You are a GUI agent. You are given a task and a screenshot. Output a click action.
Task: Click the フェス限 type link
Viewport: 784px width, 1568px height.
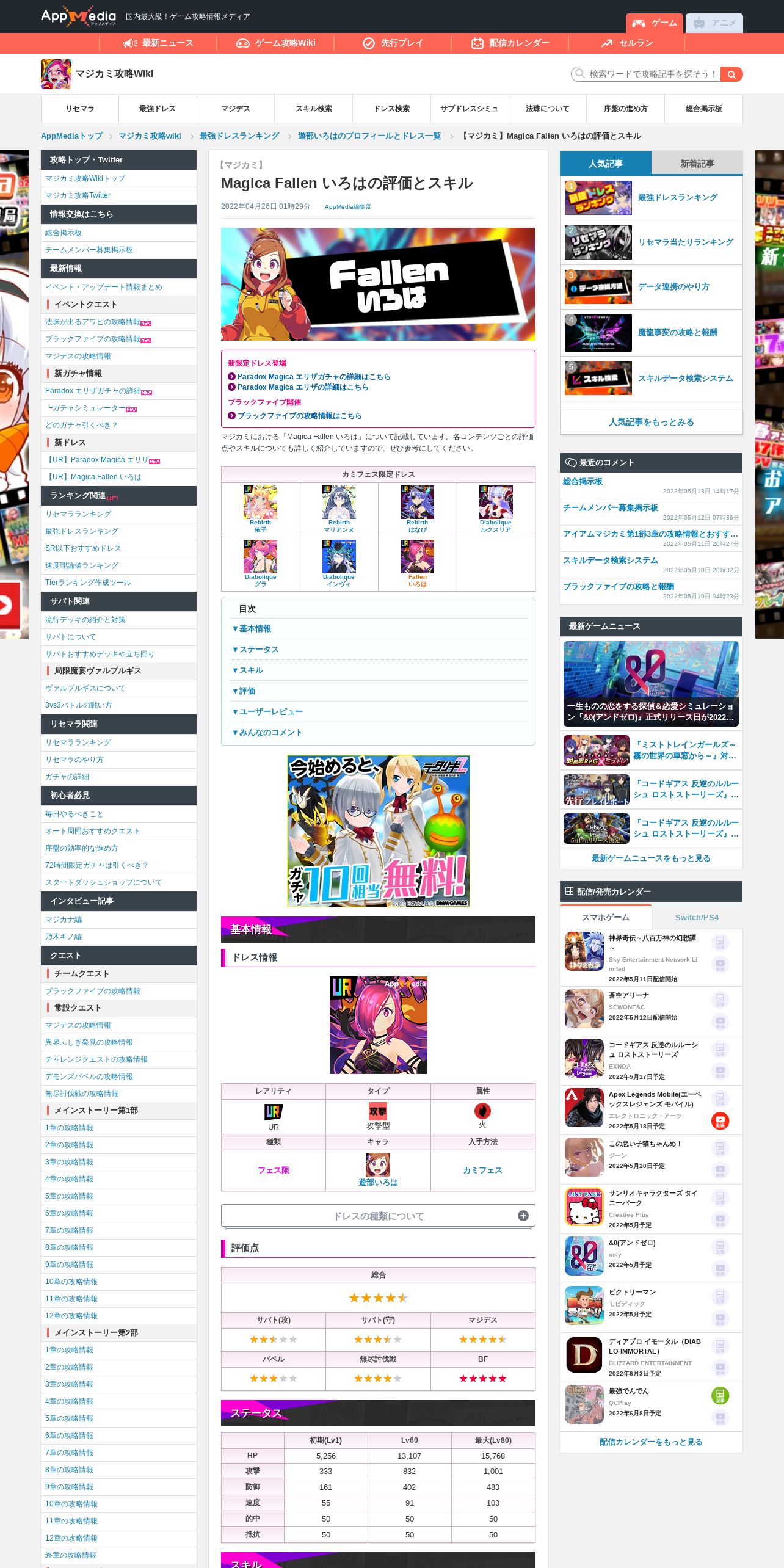274,1170
